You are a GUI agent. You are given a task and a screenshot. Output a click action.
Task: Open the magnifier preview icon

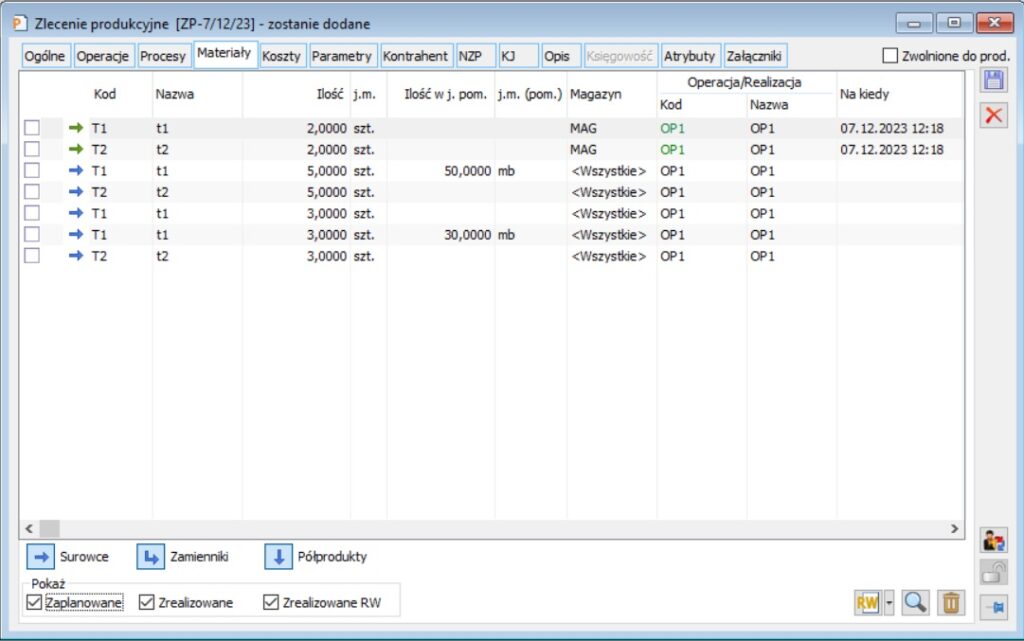coord(915,602)
